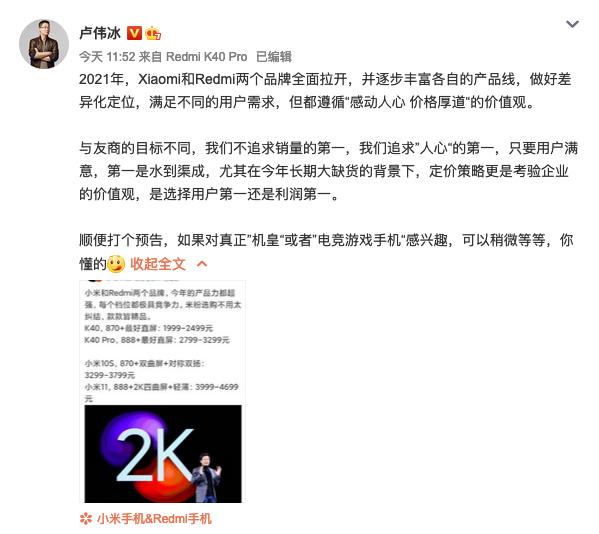This screenshot has height=534, width=599.
Task: Open the post options chevron menu
Action: point(572,24)
